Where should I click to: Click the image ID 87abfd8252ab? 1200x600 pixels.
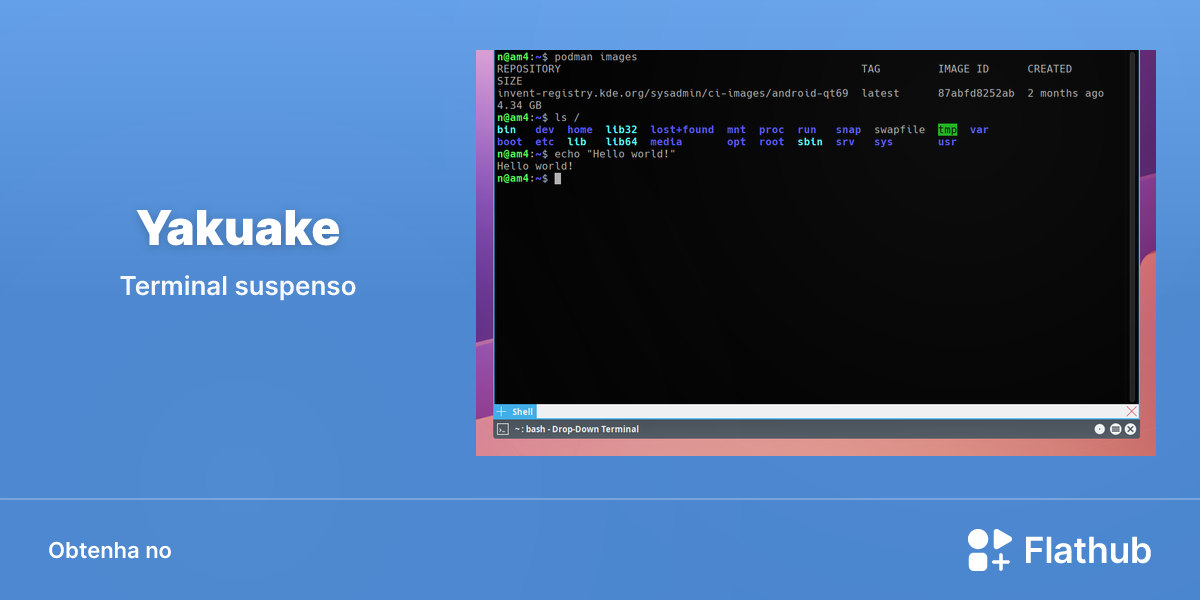(976, 93)
